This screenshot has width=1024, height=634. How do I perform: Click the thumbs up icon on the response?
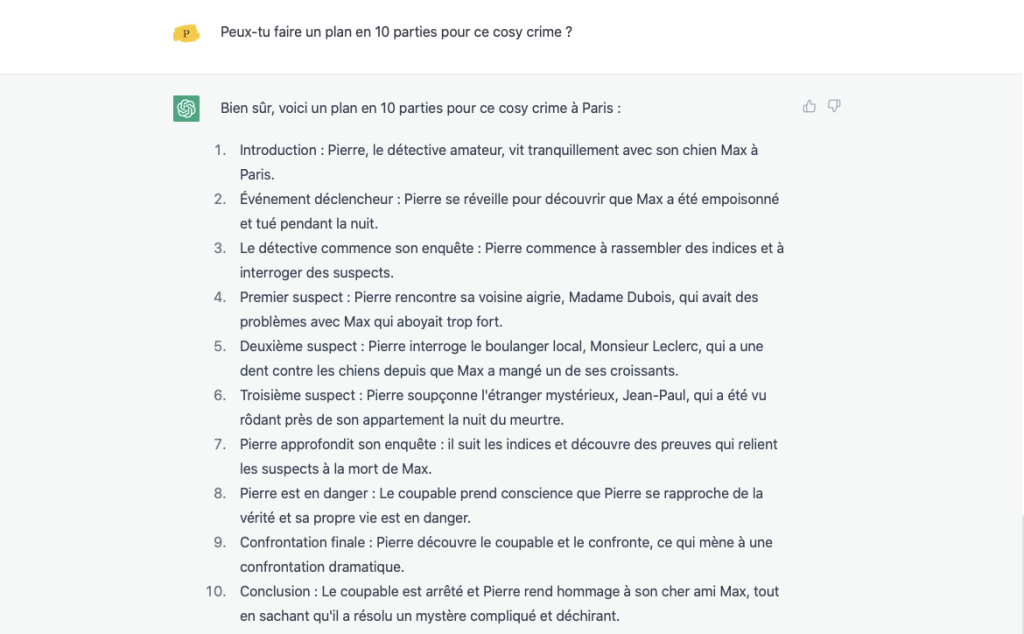pos(809,106)
